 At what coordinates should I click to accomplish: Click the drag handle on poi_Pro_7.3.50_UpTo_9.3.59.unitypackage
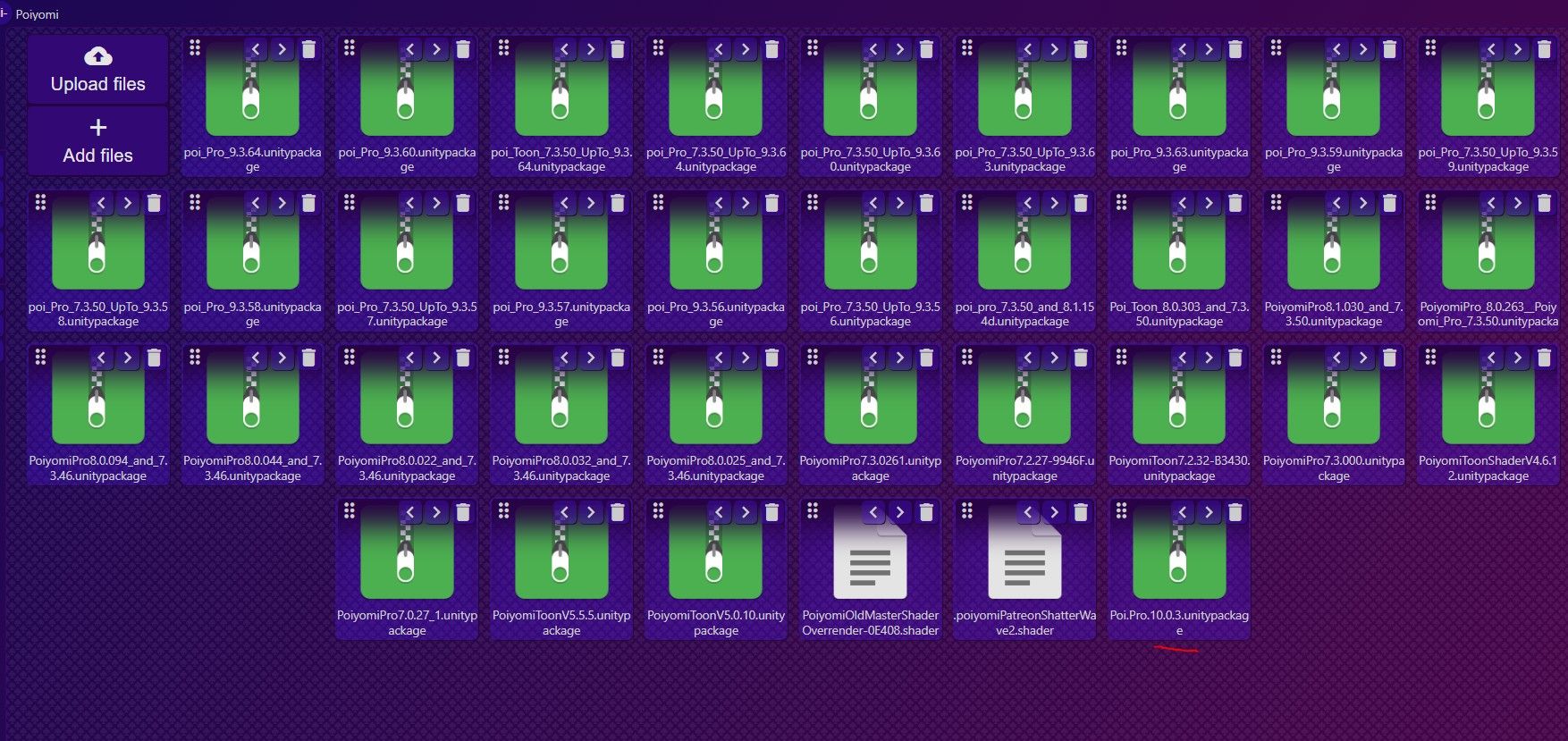click(1430, 47)
